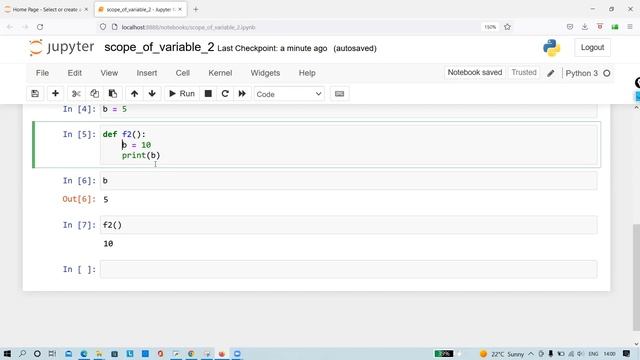Open the Edit menu

coord(75,73)
